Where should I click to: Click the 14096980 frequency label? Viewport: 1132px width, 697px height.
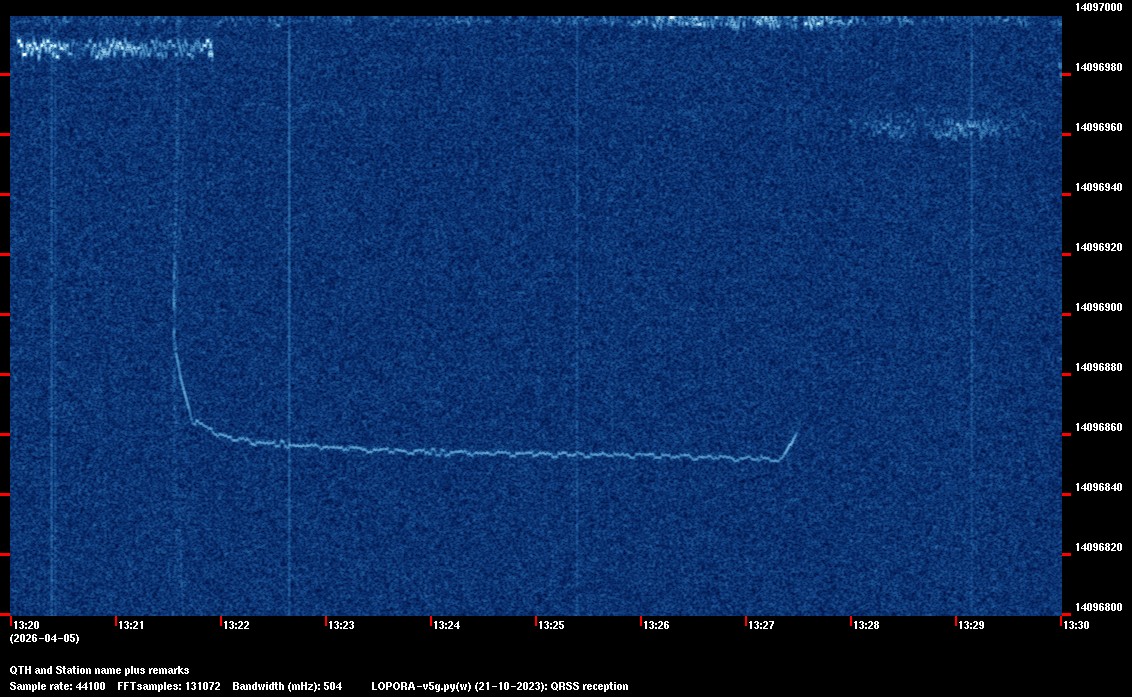tap(1099, 67)
